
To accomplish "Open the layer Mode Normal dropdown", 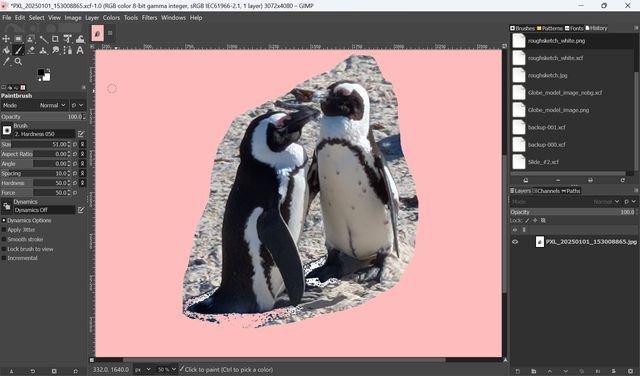I will coord(565,202).
